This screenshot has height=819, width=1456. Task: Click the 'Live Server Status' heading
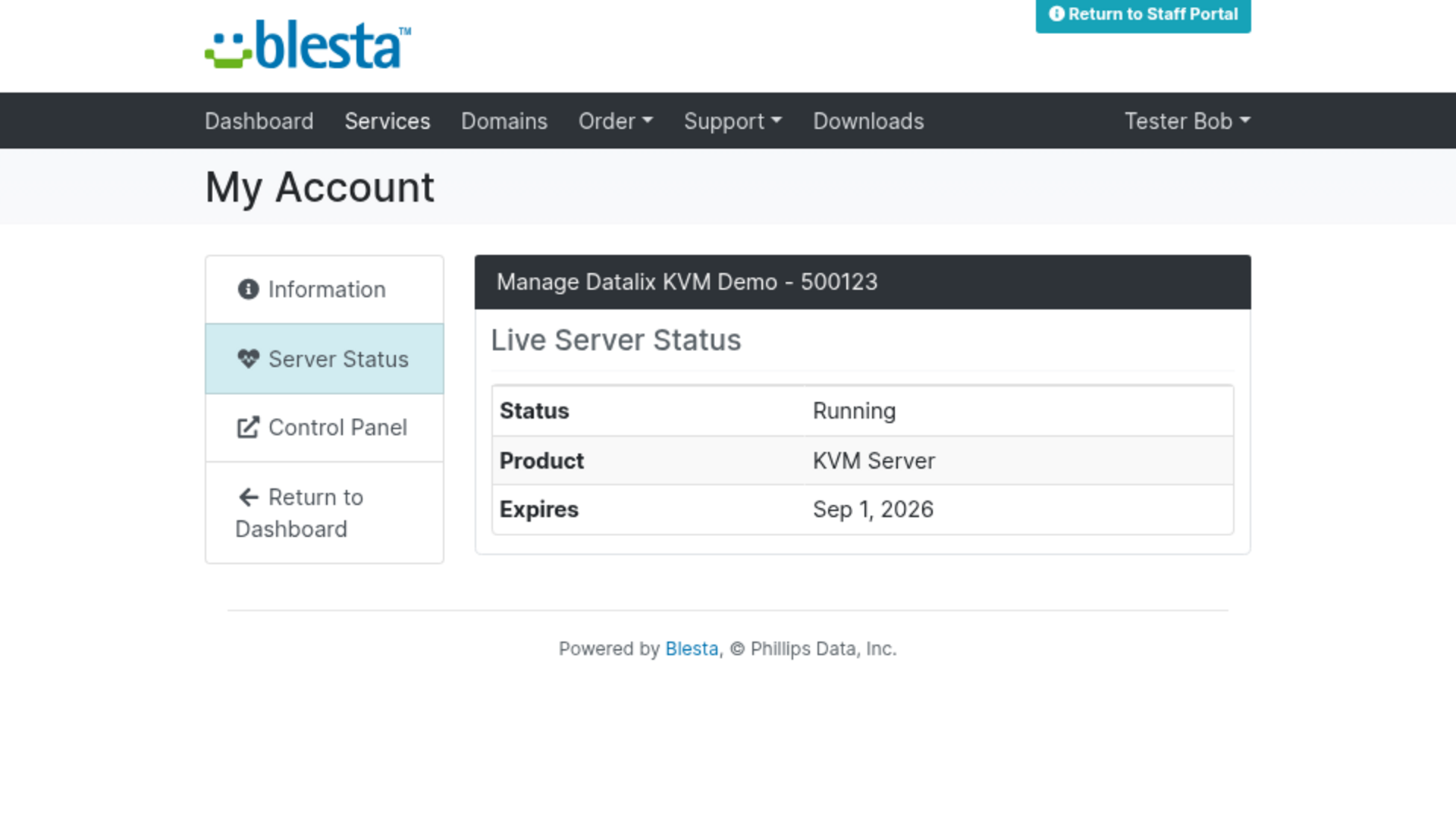pyautogui.click(x=616, y=340)
